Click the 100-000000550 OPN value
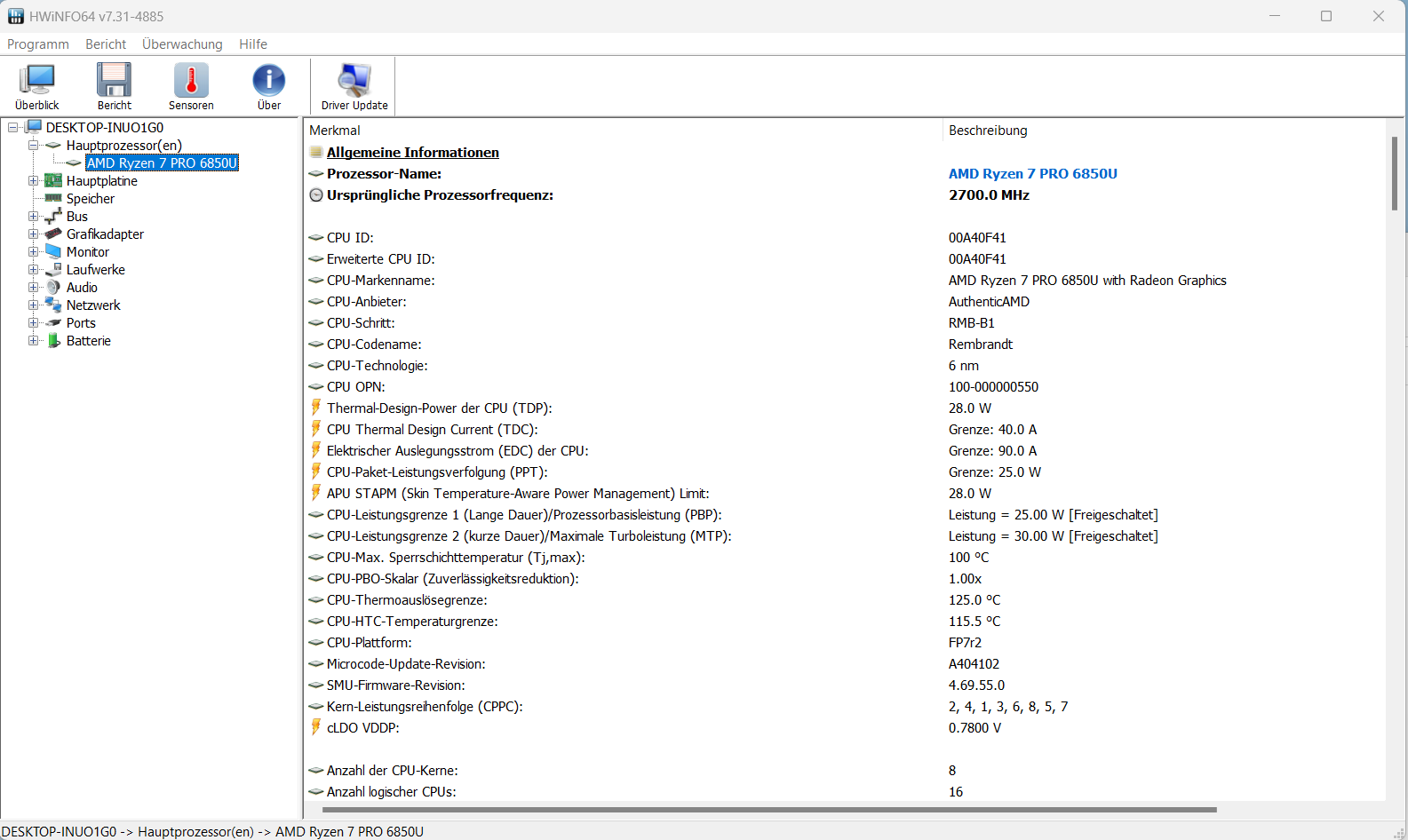Viewport: 1408px width, 840px height. coord(993,387)
